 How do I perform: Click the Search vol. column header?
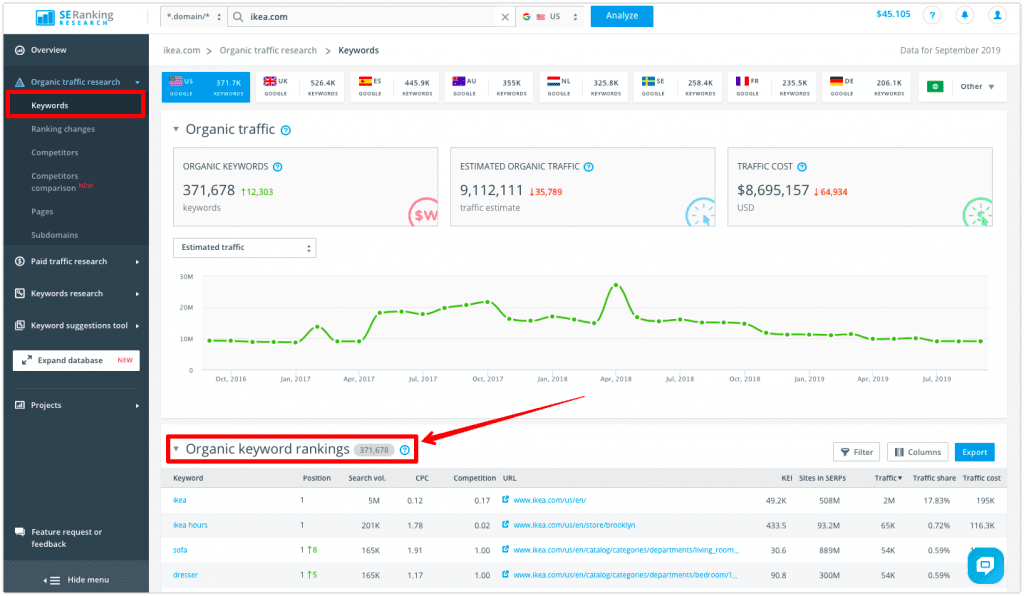(367, 478)
